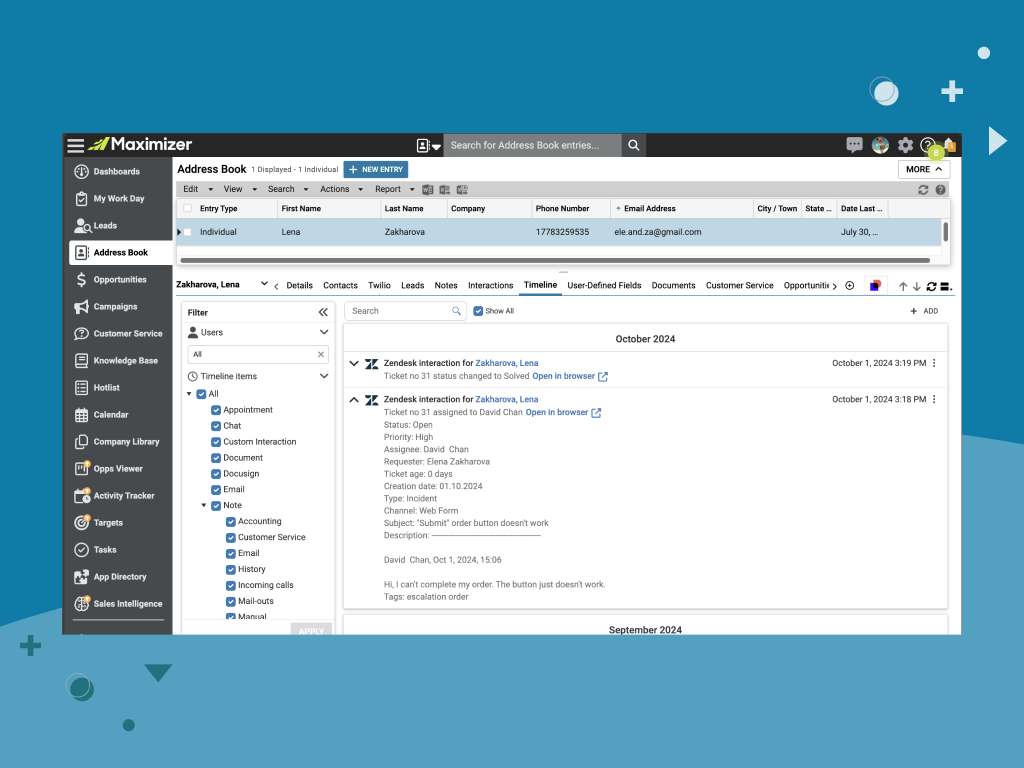Click the horizontal scrollbar under the grid
1024x768 pixels.
[555, 261]
